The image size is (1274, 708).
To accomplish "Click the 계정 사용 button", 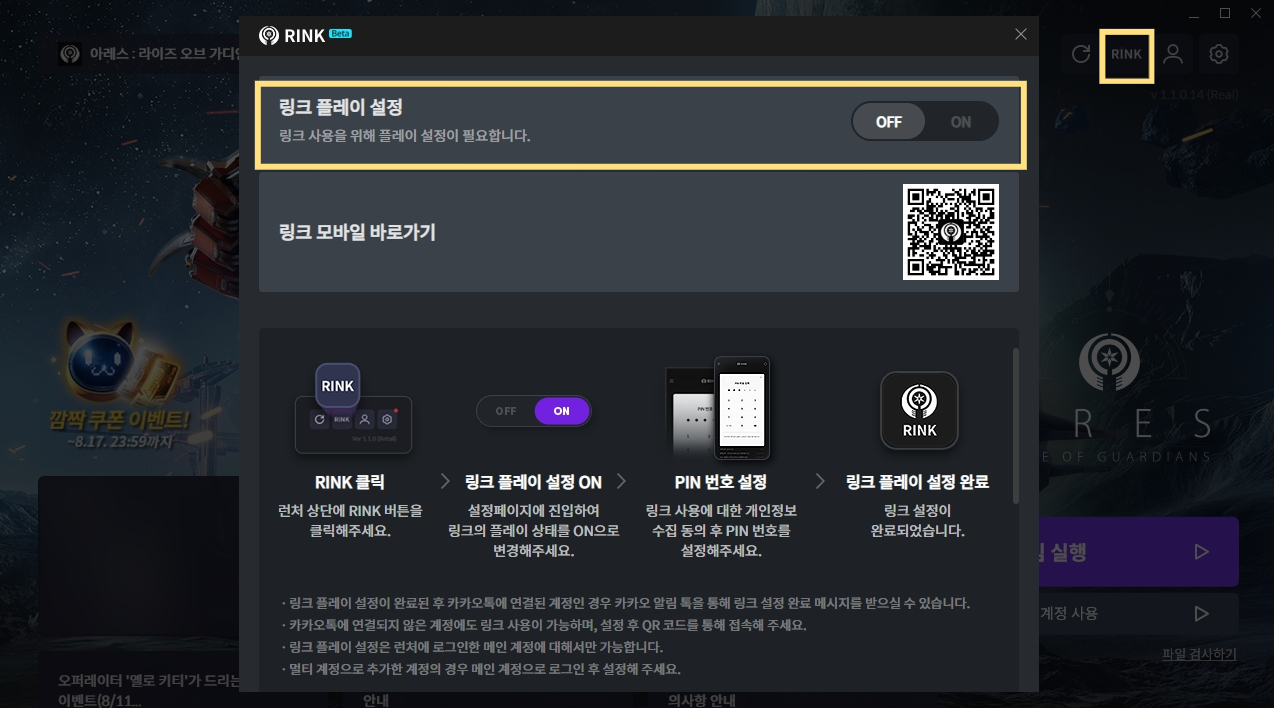I will click(1138, 613).
